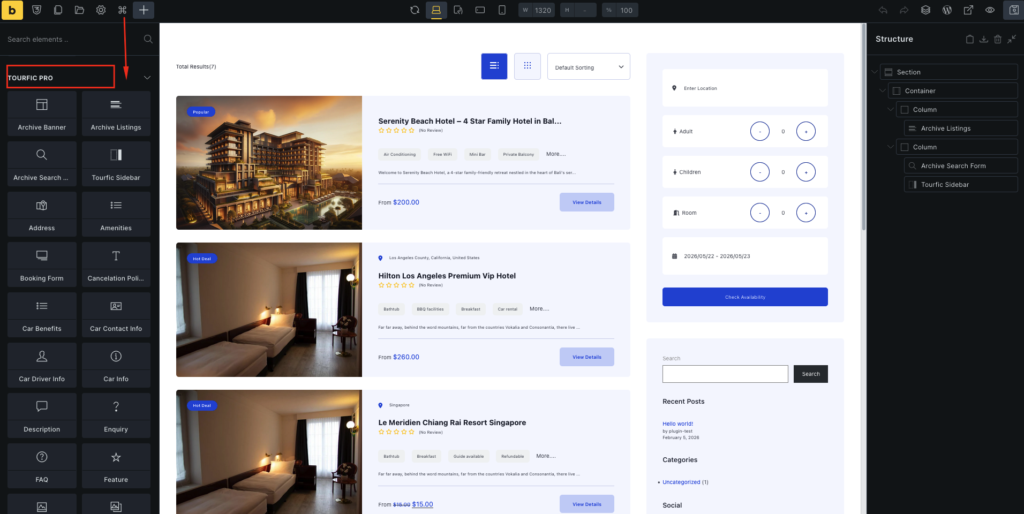This screenshot has height=514, width=1024.
Task: Click the magnifier icon beside element search
Action: [148, 39]
